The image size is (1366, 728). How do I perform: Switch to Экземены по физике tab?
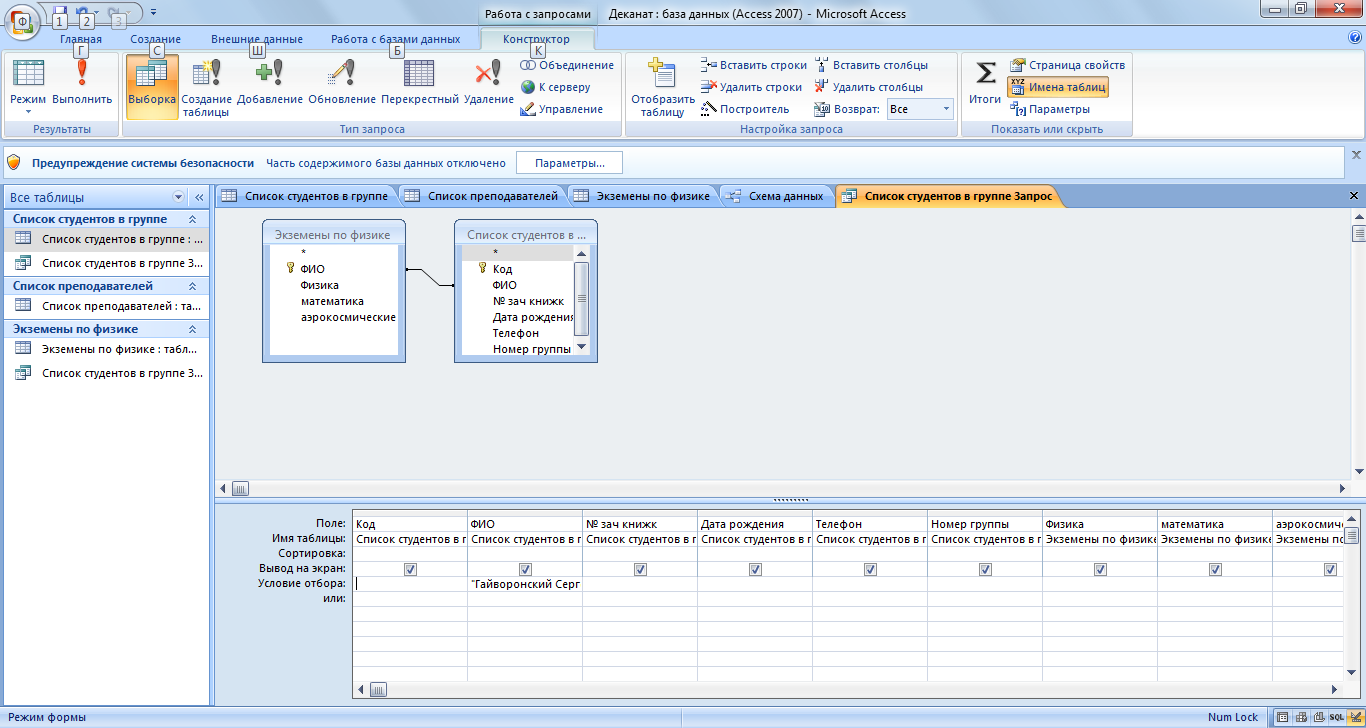click(642, 196)
